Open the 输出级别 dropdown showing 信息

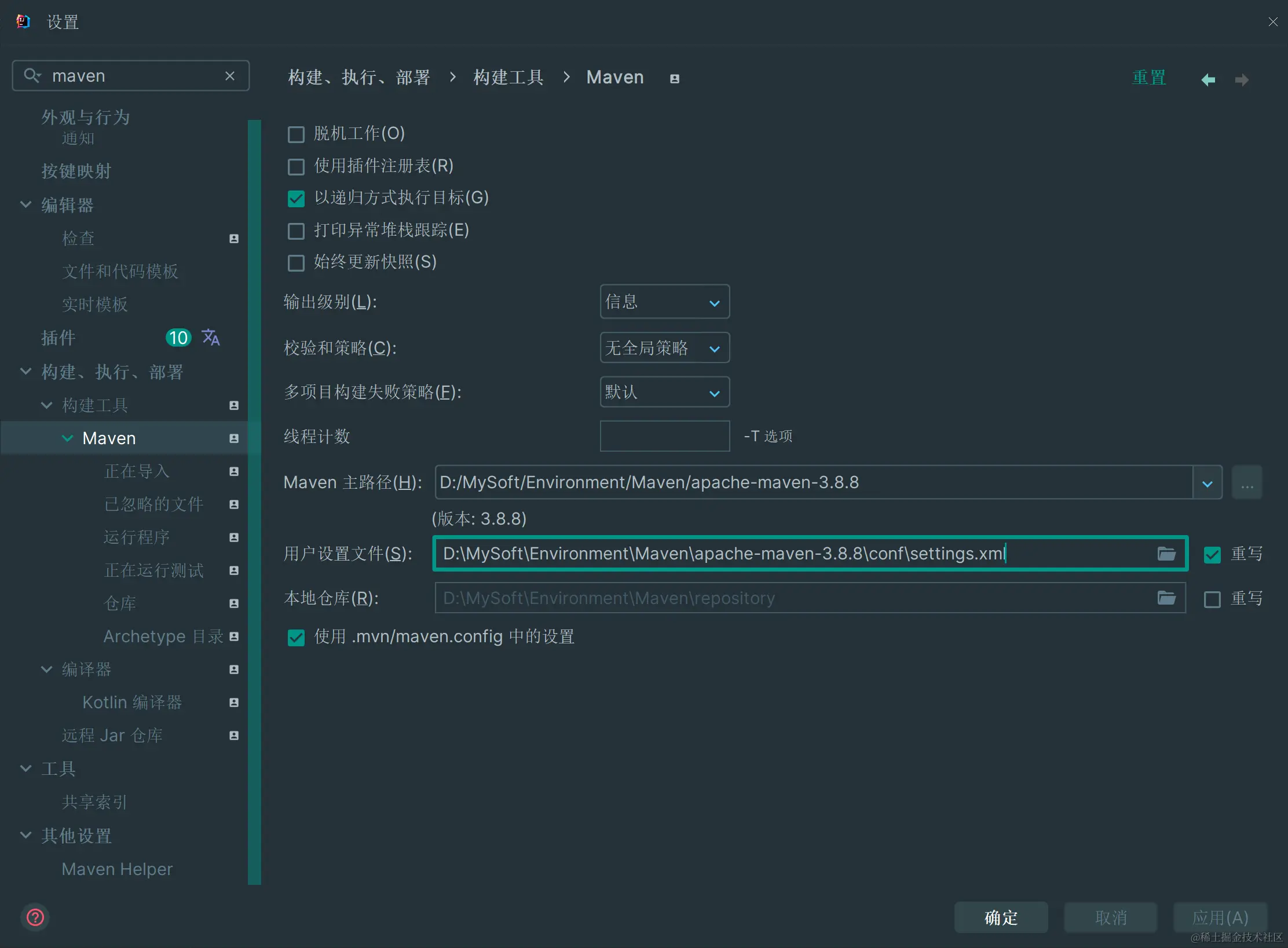click(x=664, y=302)
